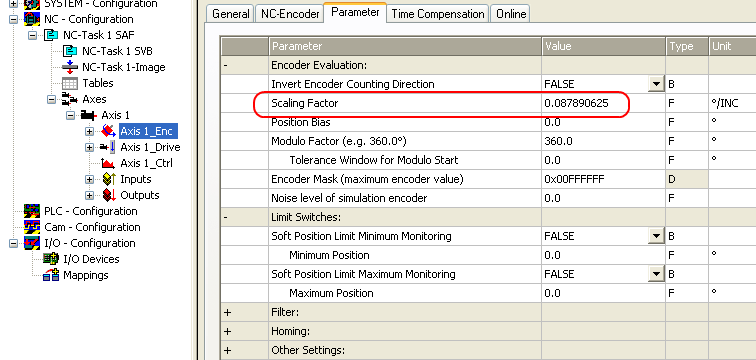Open the Online tab
Screen dimensions: 756x360
[x=511, y=14]
